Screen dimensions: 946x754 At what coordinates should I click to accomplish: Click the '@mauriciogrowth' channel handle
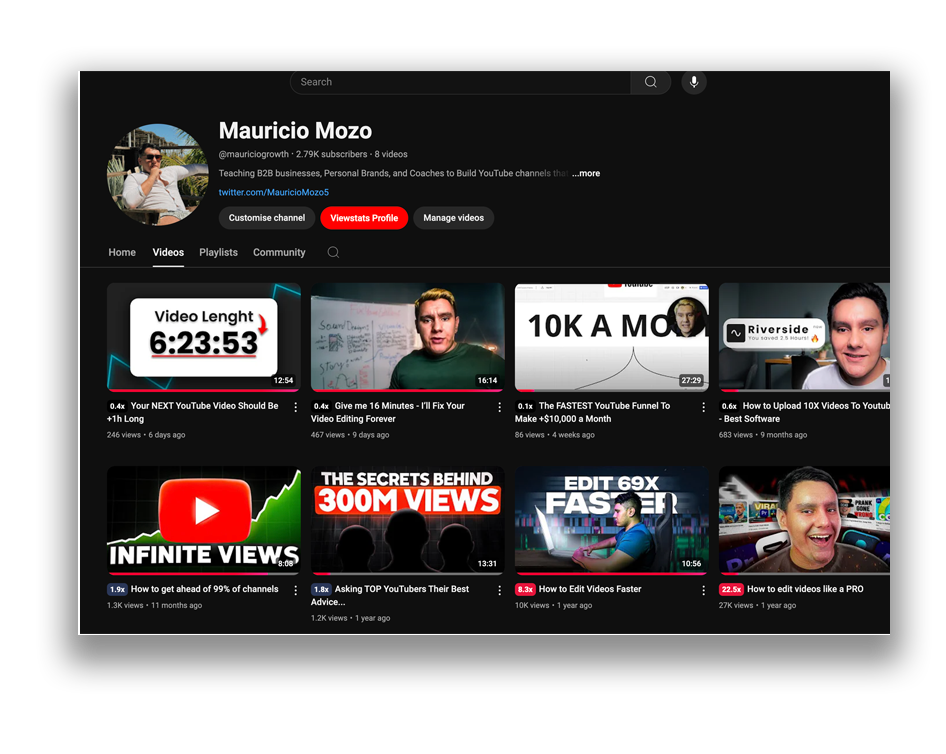coord(253,154)
